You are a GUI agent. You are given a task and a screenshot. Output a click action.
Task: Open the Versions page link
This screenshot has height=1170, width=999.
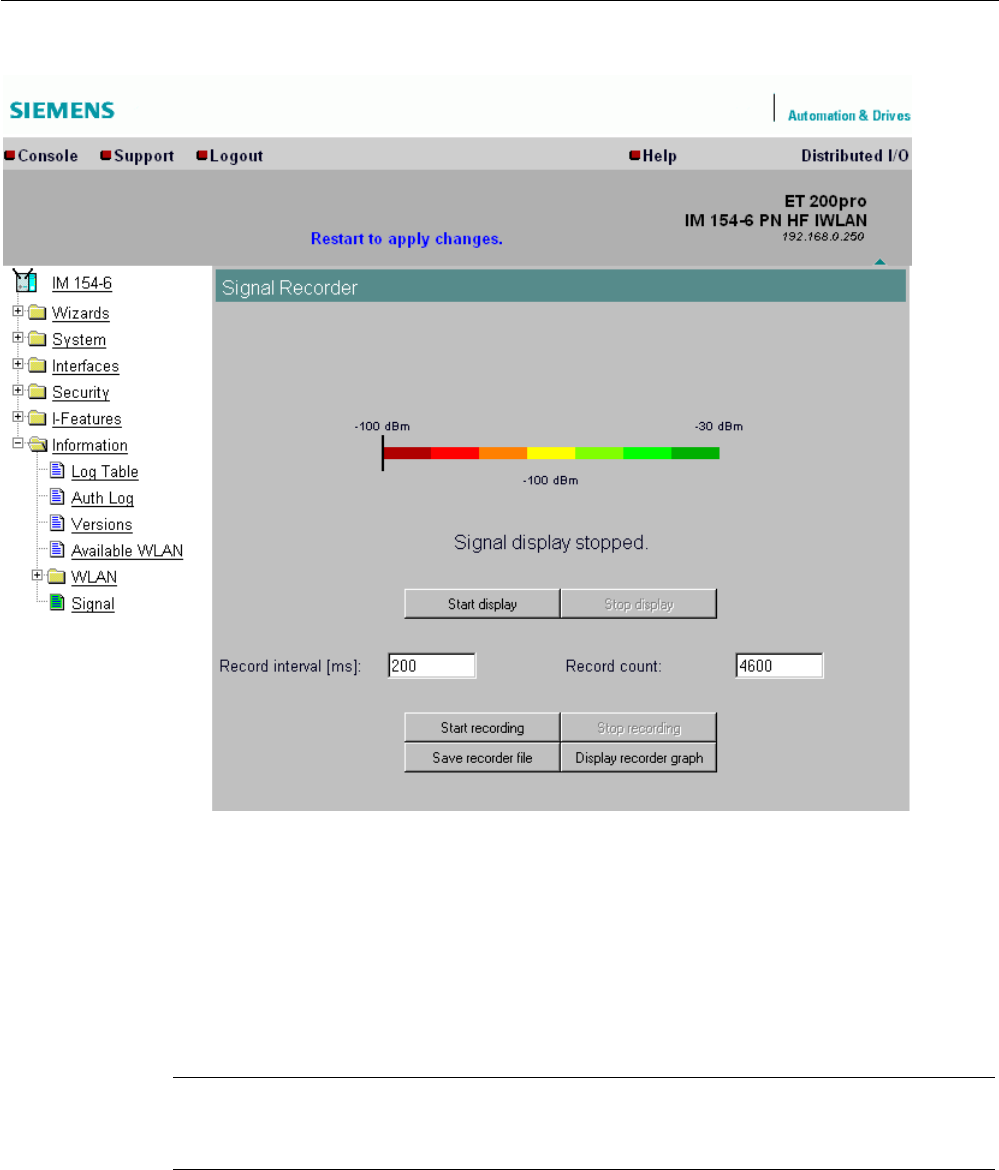click(x=101, y=525)
